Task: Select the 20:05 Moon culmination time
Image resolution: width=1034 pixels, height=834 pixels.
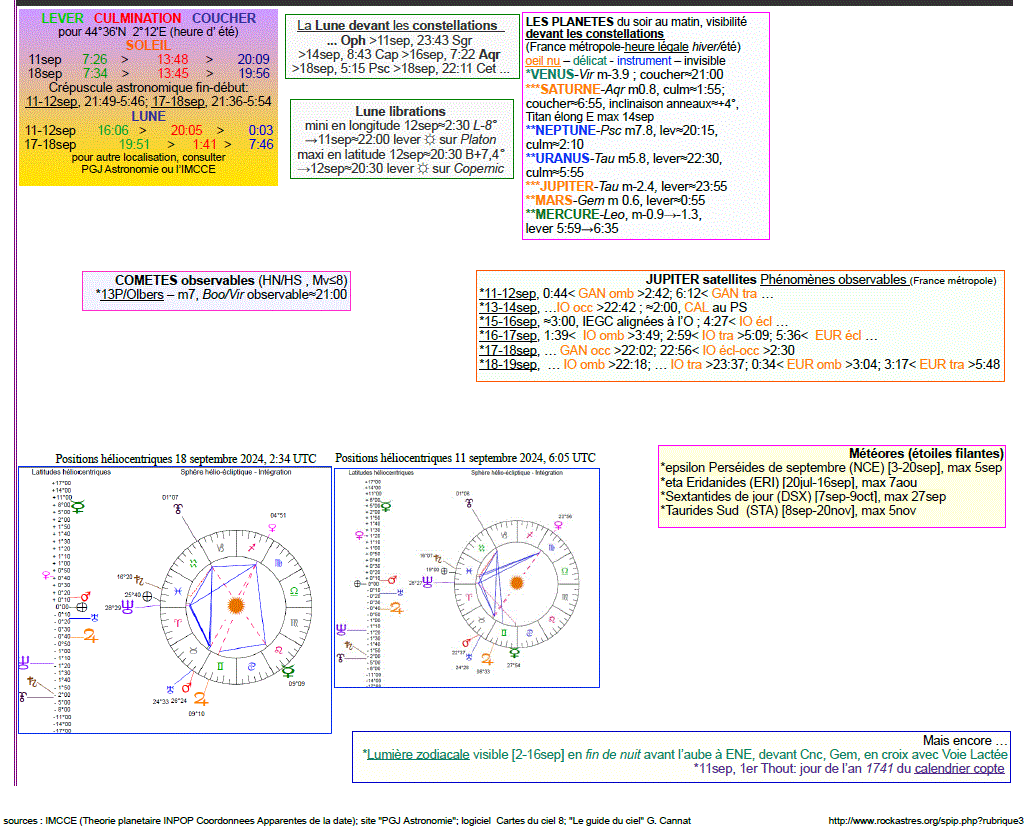Action: [187, 131]
